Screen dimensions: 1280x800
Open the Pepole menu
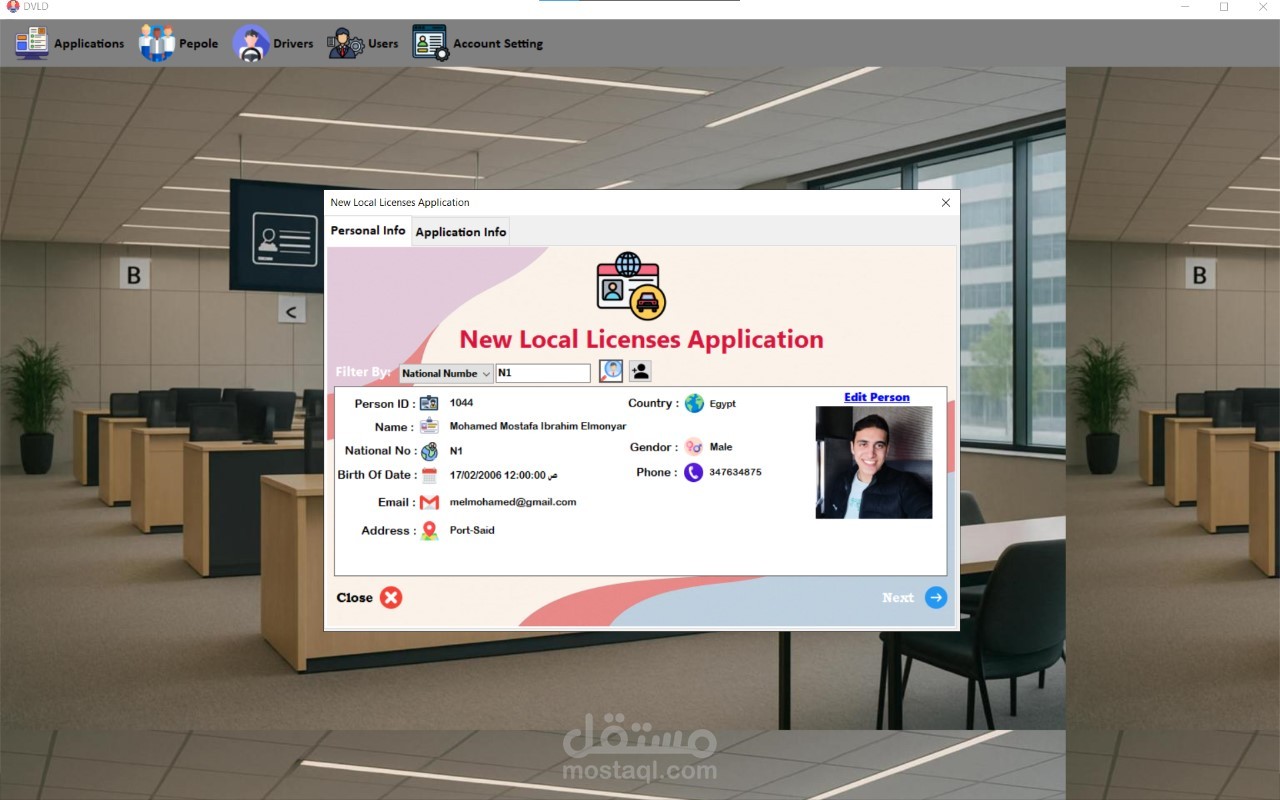[178, 44]
